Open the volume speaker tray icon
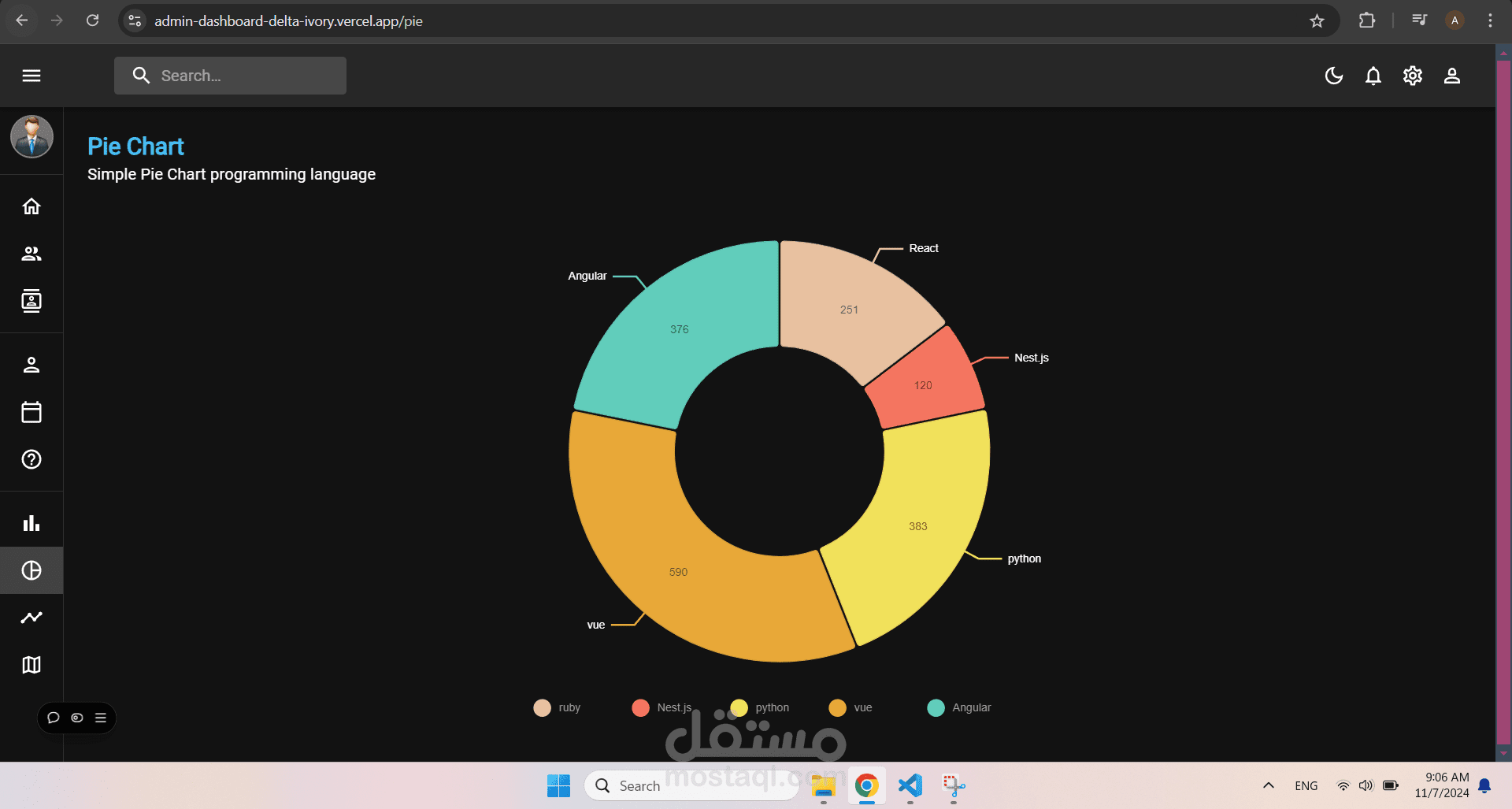This screenshot has width=1512, height=809. (1366, 785)
